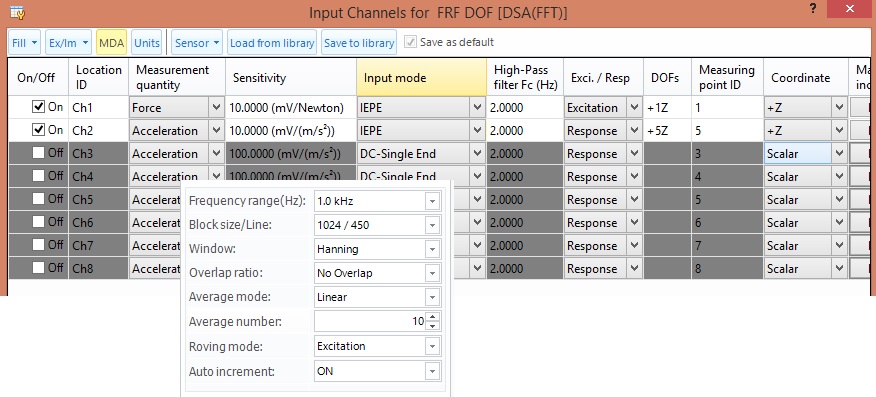The image size is (876, 397).
Task: Toggle Save as default checkbox
Action: tap(411, 42)
